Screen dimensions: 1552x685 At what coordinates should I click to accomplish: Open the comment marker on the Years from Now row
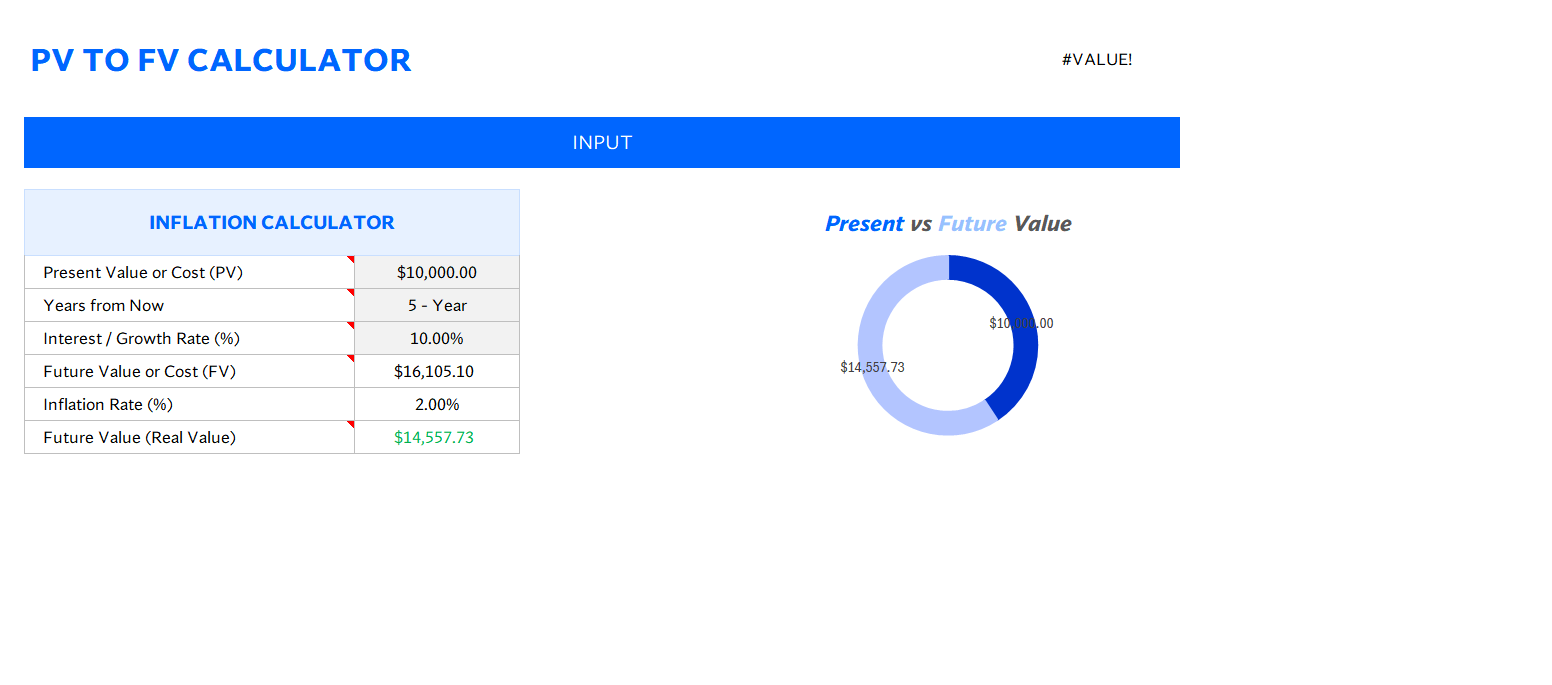pyautogui.click(x=351, y=292)
